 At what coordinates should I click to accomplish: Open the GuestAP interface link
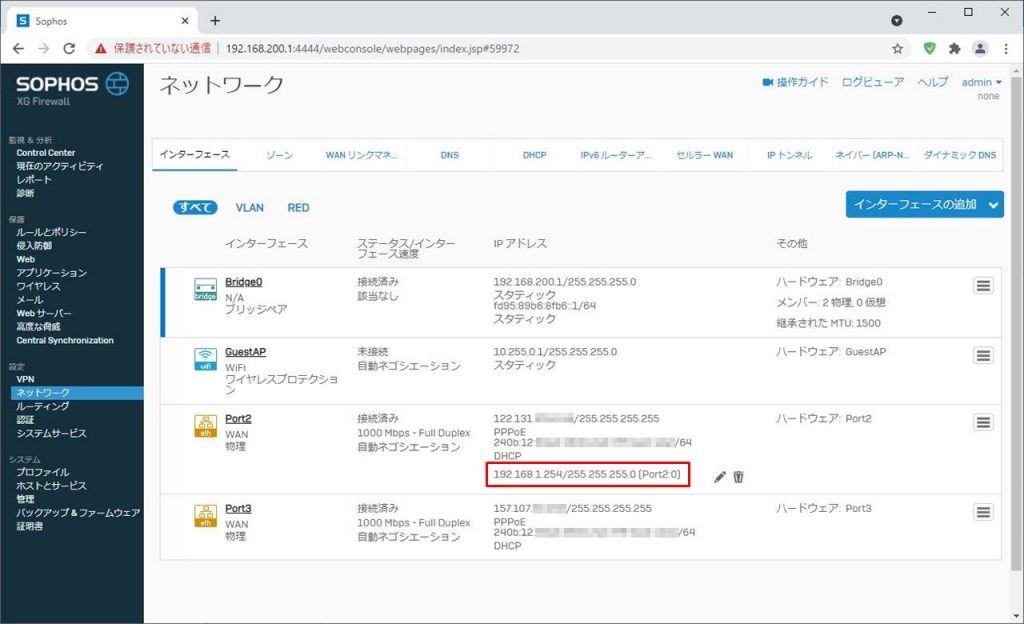(246, 352)
